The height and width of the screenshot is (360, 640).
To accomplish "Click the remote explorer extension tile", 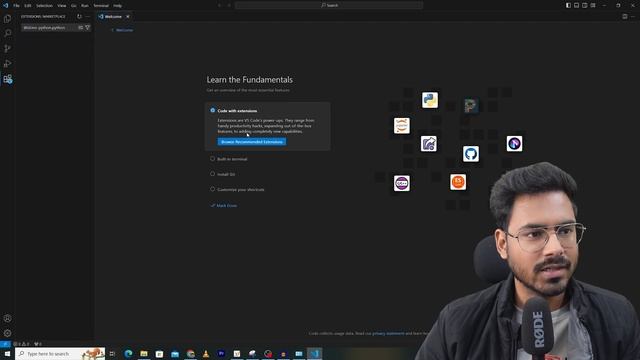I will click(429, 144).
